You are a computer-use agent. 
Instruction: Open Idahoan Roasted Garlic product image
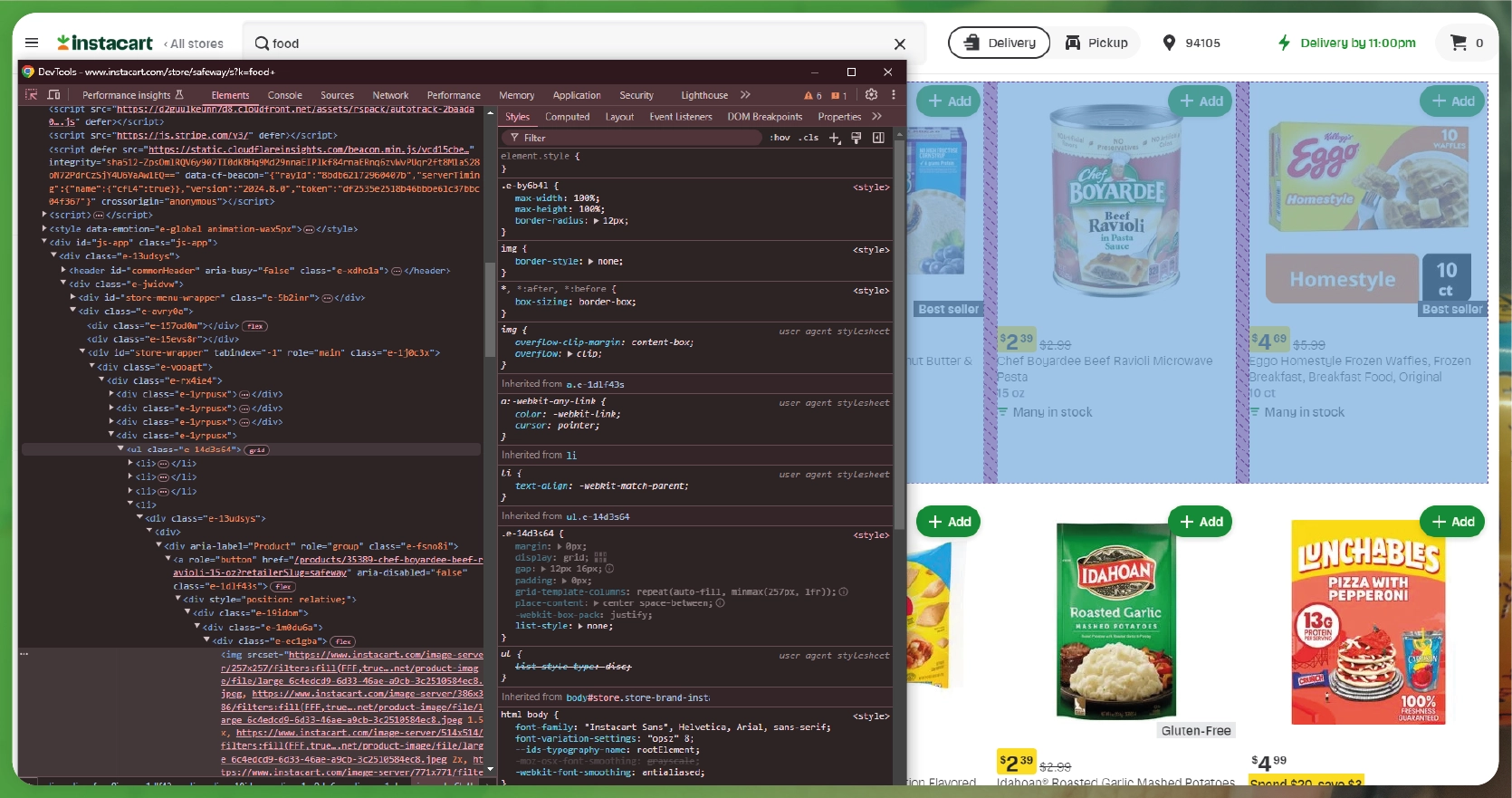click(1116, 622)
